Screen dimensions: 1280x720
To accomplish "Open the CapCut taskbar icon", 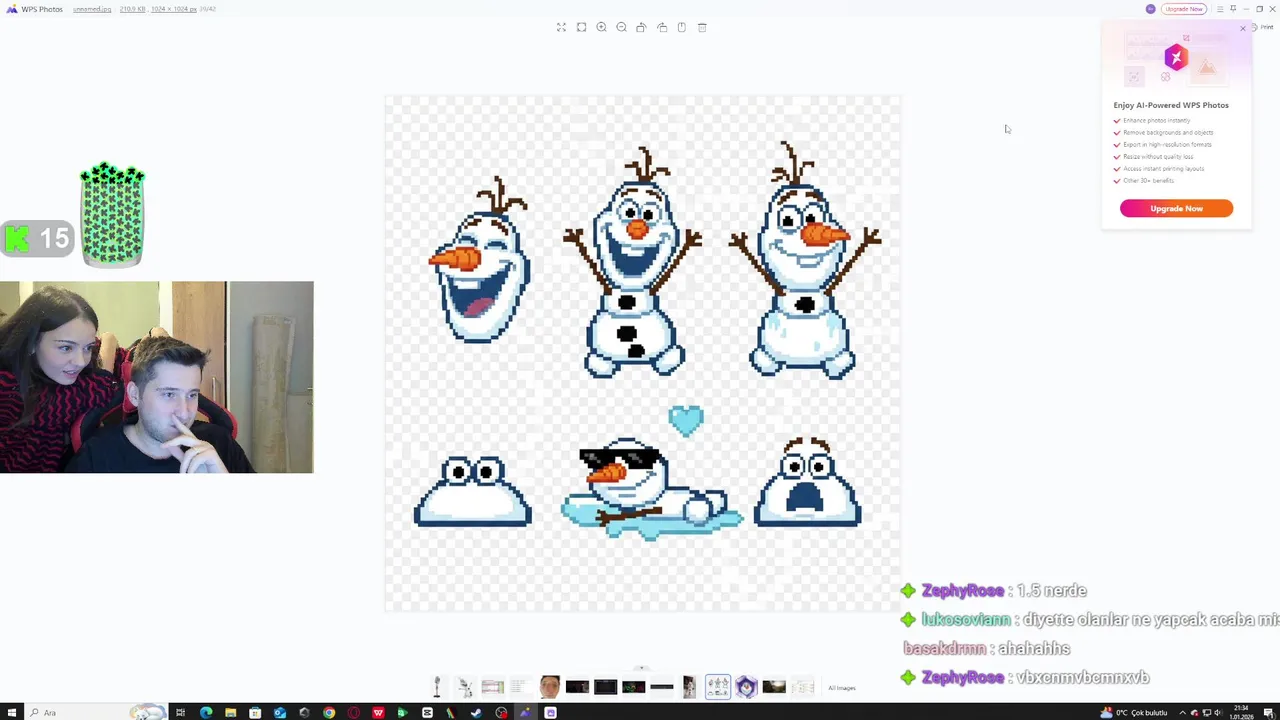I will point(427,713).
